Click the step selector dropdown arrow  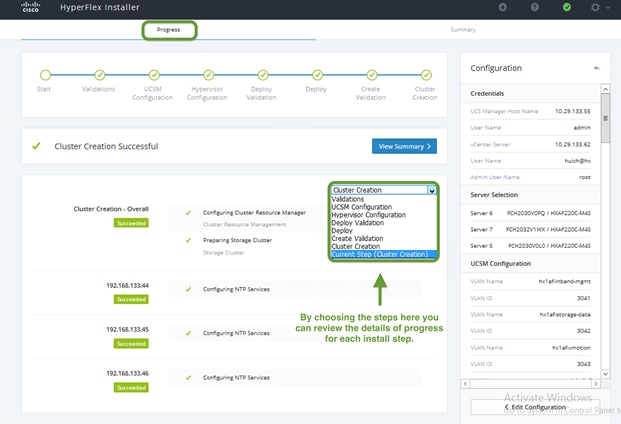[x=432, y=190]
